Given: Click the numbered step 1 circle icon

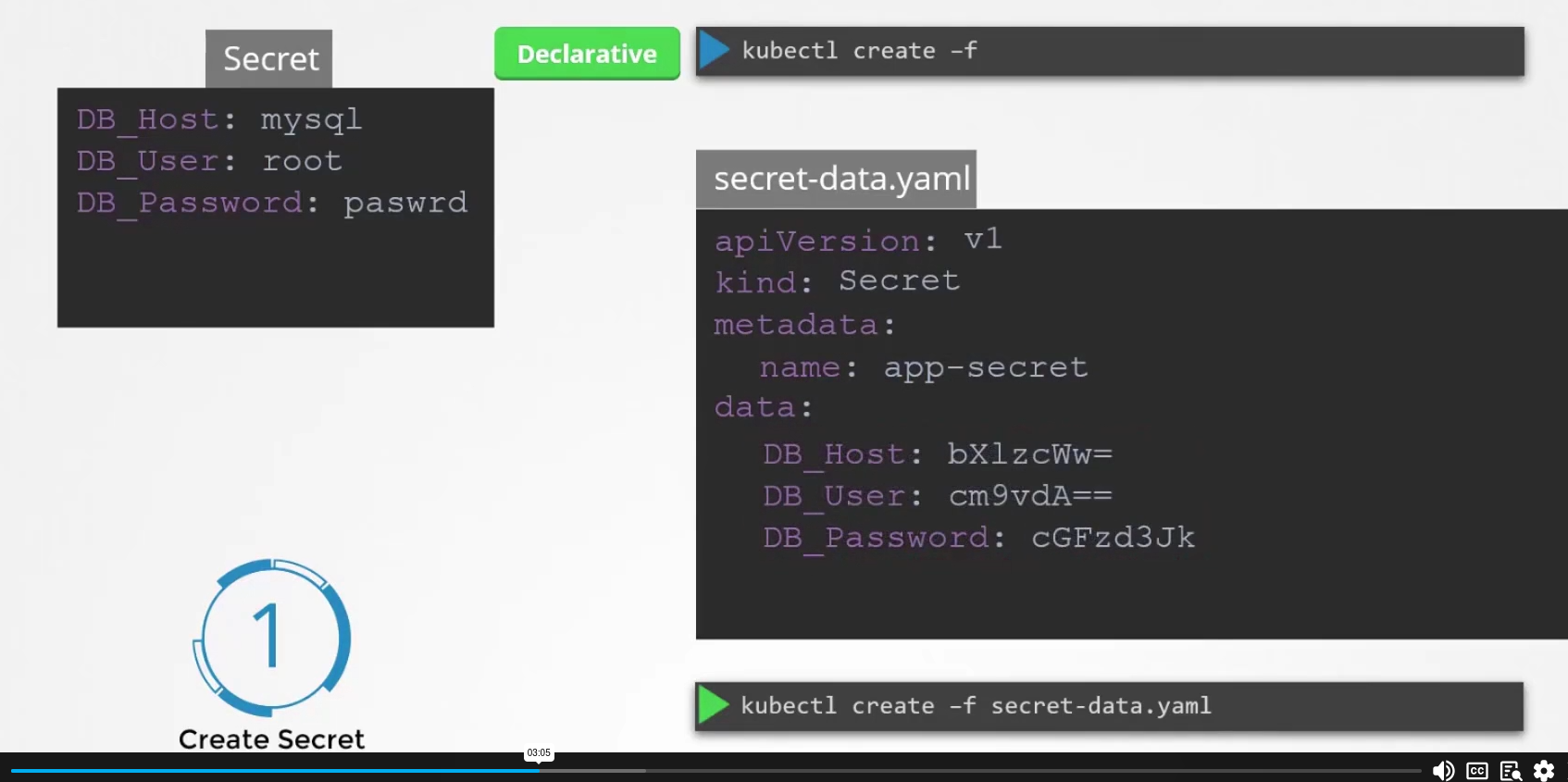Looking at the screenshot, I should pyautogui.click(x=271, y=637).
